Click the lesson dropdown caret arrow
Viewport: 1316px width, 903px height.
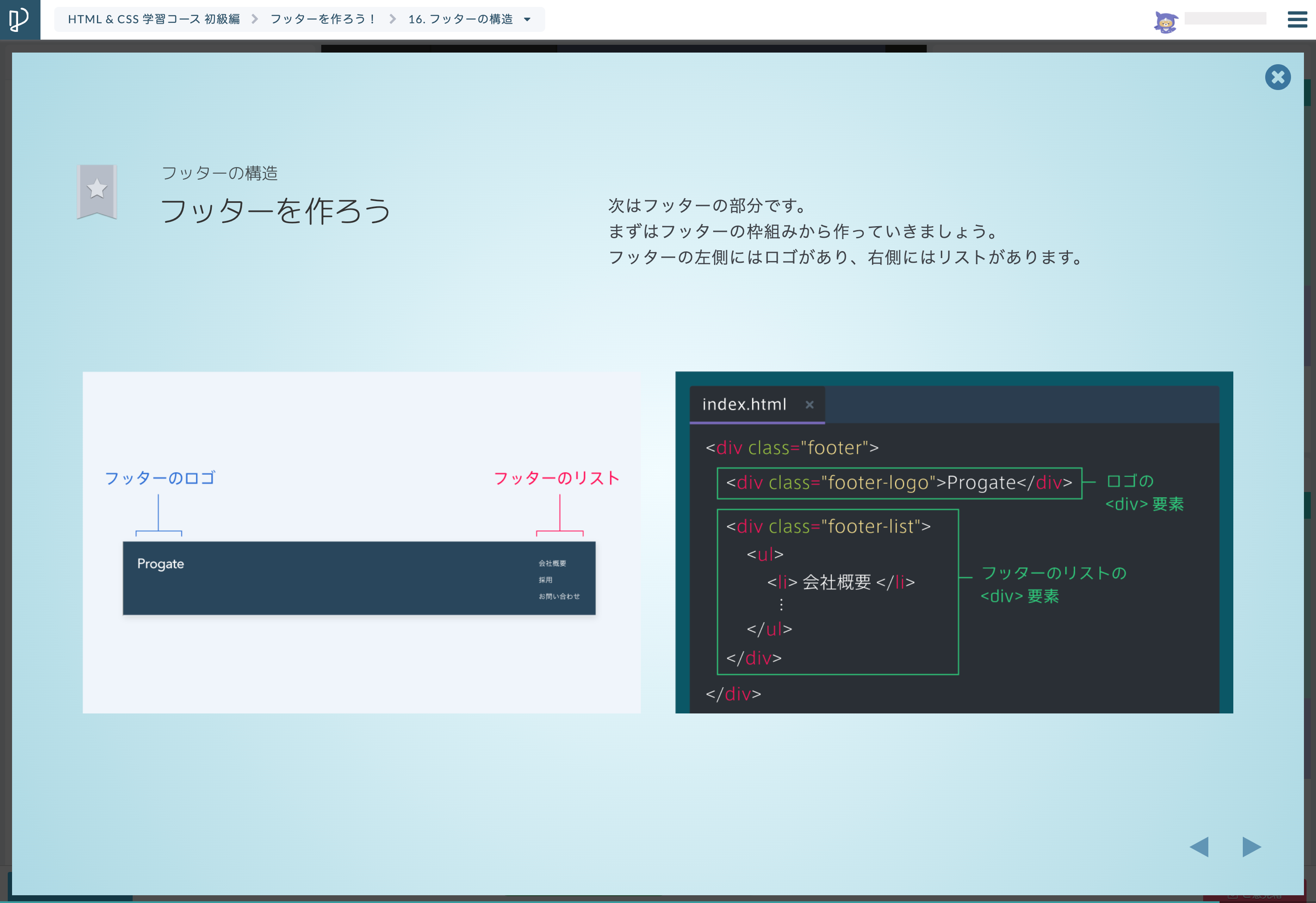click(x=527, y=19)
